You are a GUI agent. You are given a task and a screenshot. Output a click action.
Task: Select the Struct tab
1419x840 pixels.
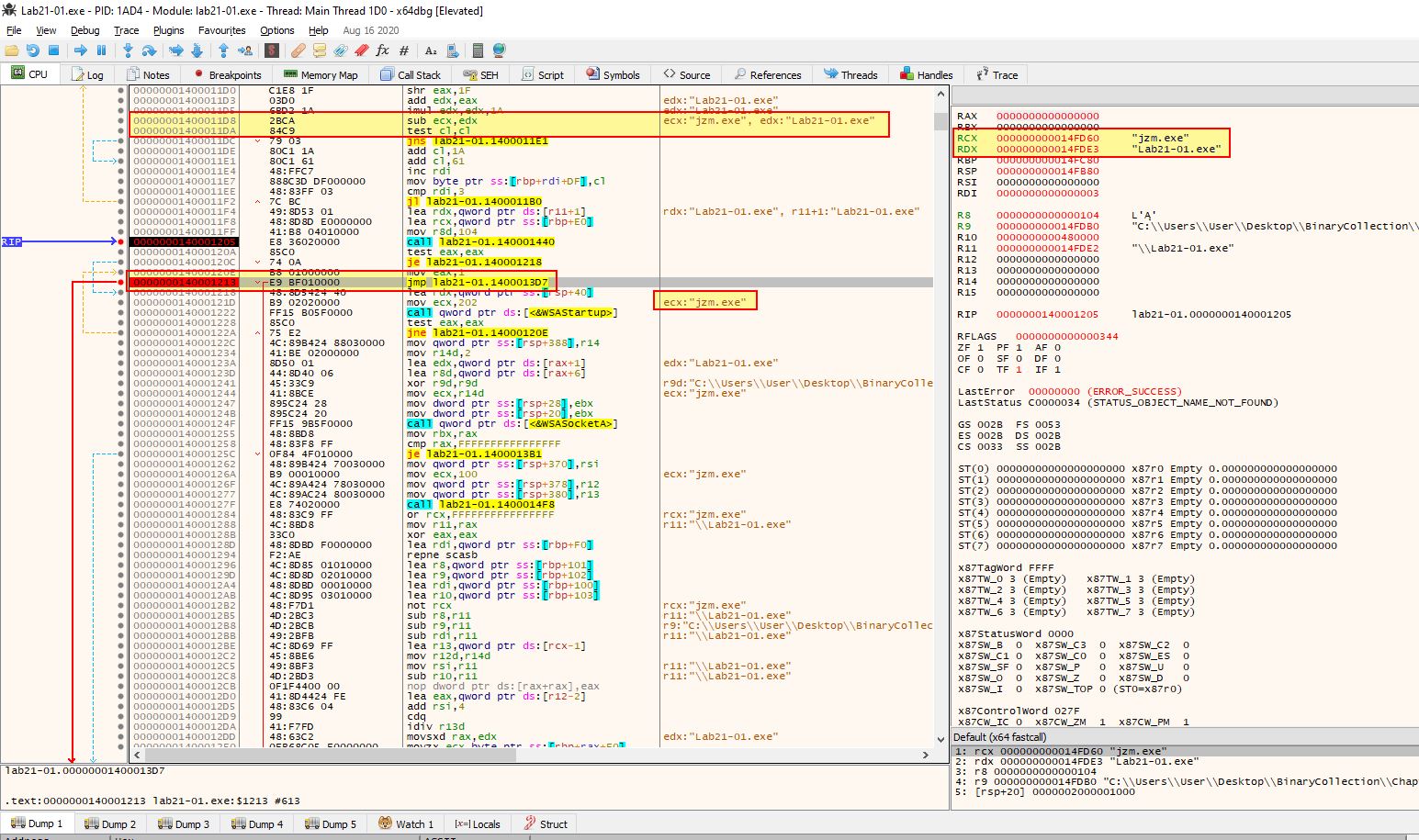tap(545, 823)
